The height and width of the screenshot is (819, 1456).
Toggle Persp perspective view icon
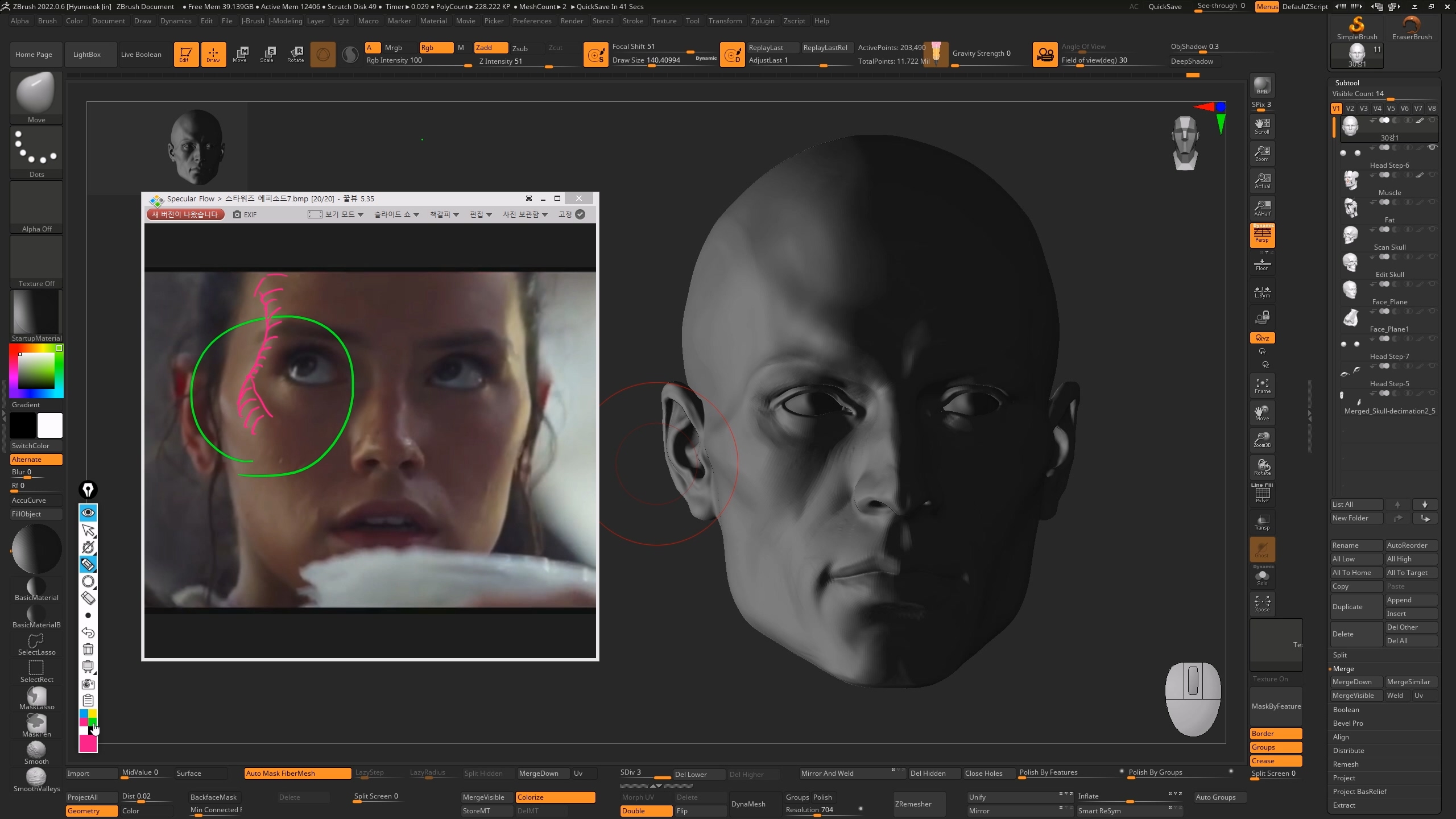tap(1262, 235)
